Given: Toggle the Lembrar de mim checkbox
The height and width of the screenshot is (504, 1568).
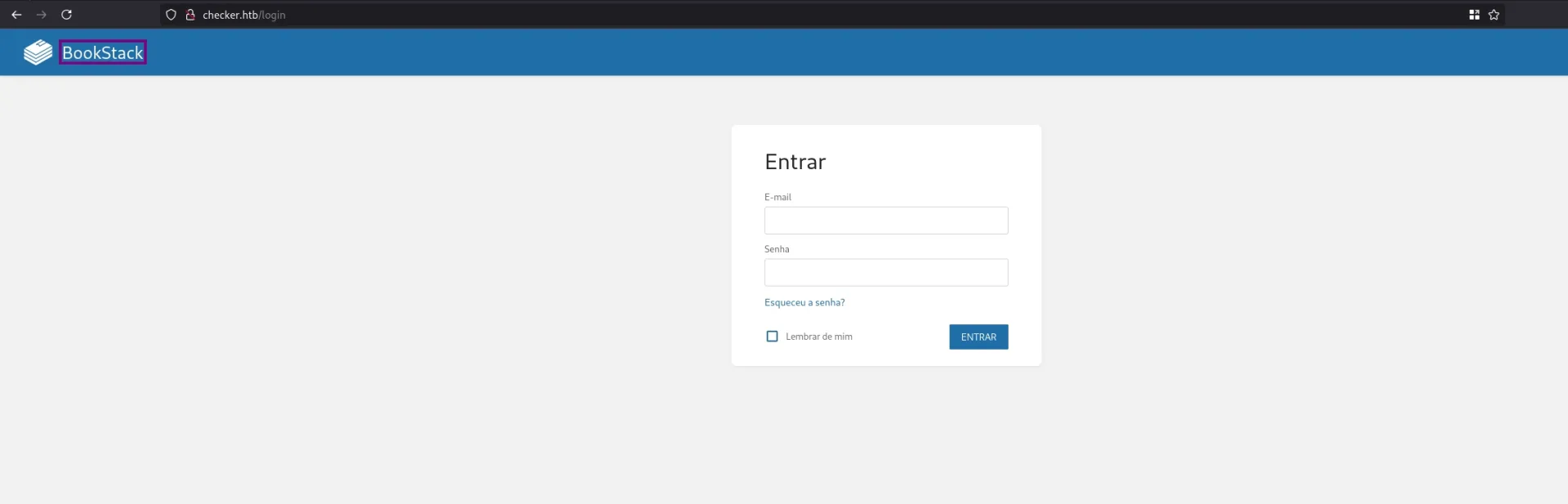Looking at the screenshot, I should 772,337.
